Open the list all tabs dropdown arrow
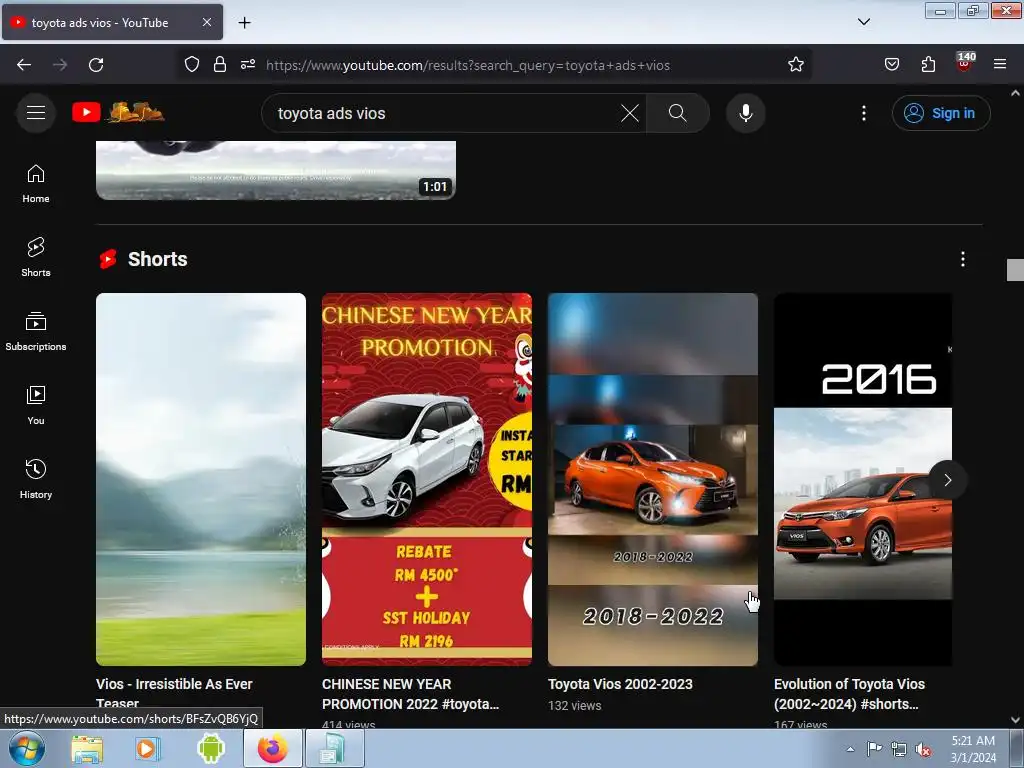Screen dimensions: 1024x768 click(863, 22)
